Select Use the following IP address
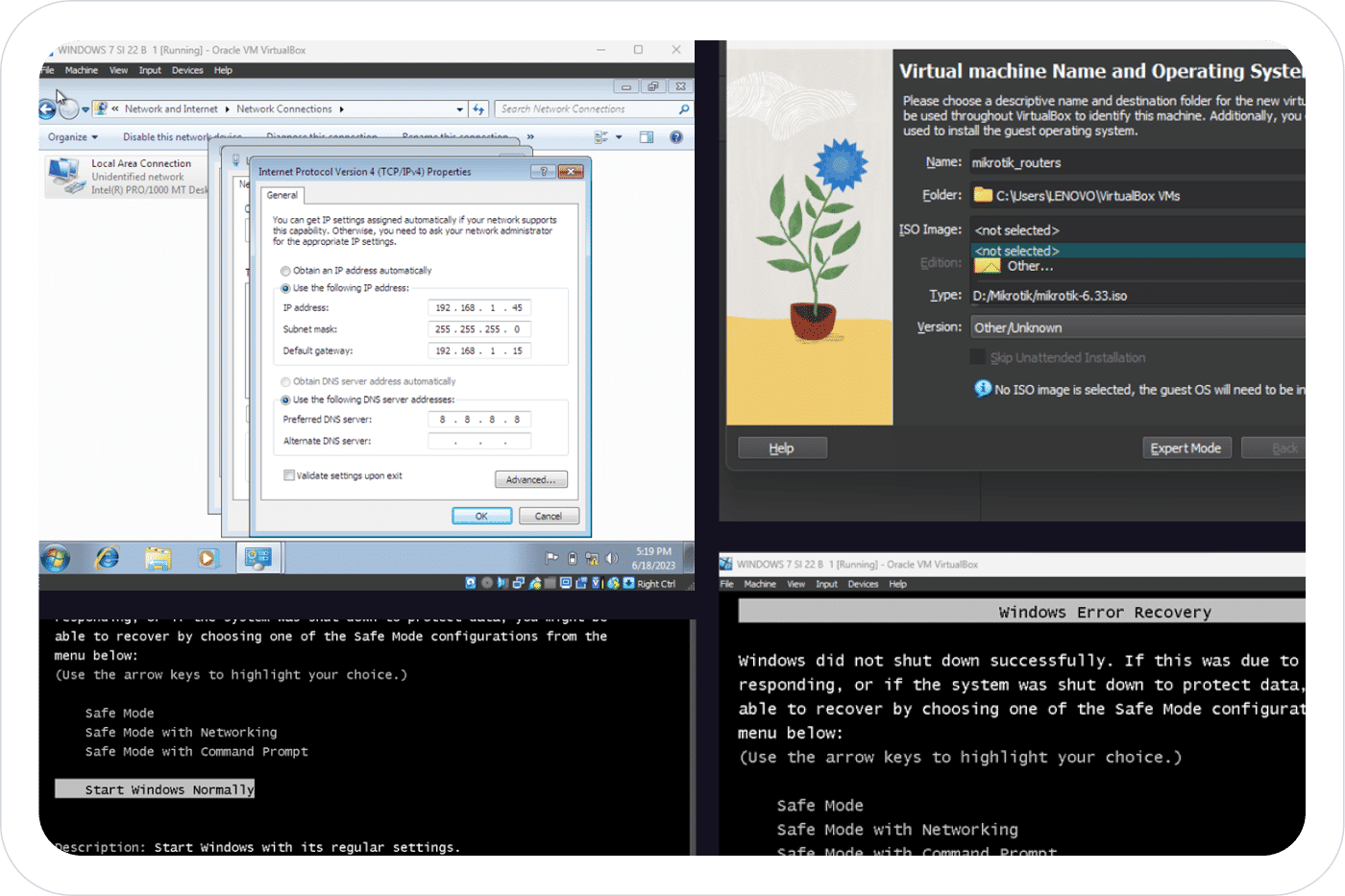1345x896 pixels. tap(285, 288)
